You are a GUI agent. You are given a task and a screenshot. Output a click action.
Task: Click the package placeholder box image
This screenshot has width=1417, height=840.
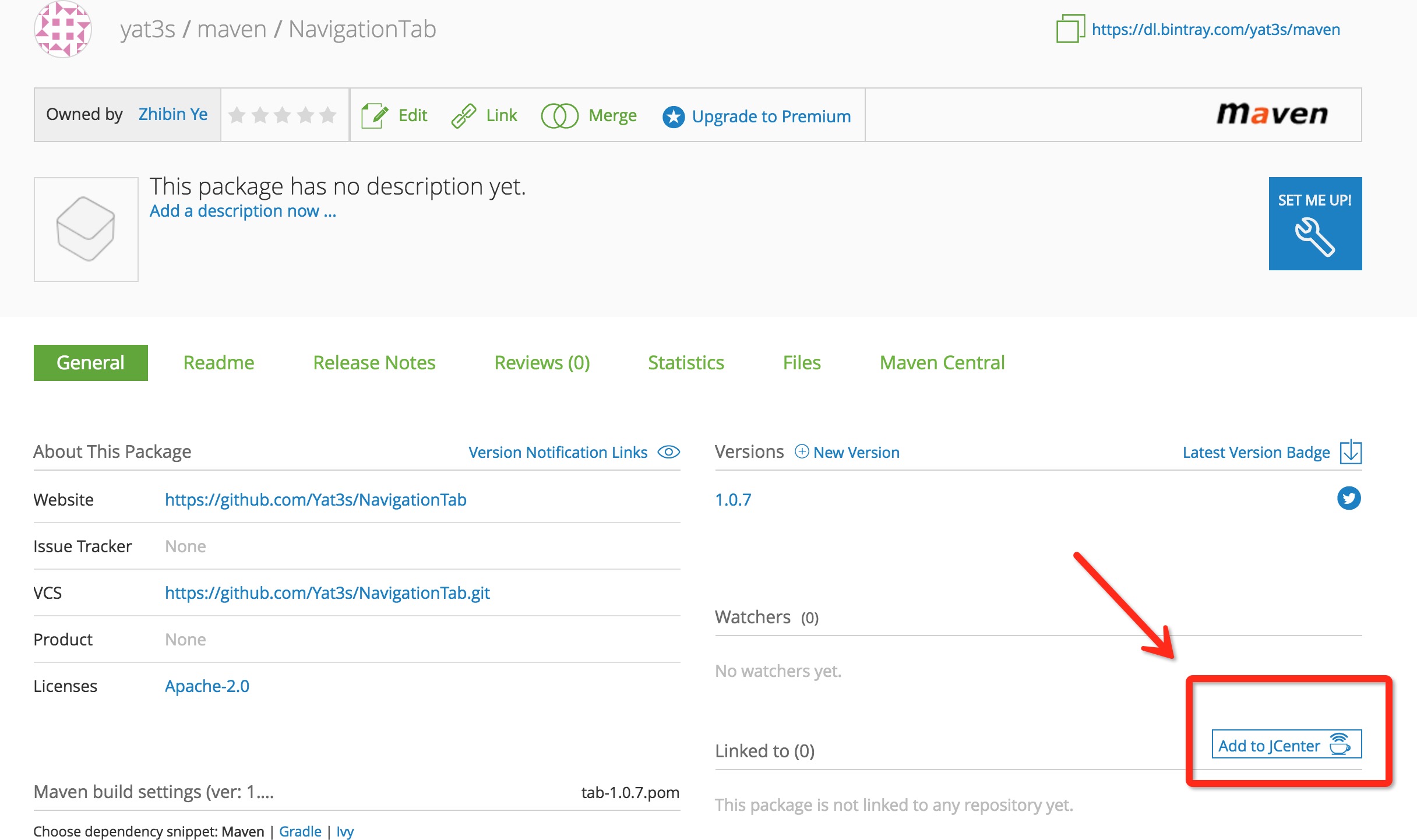click(x=86, y=229)
